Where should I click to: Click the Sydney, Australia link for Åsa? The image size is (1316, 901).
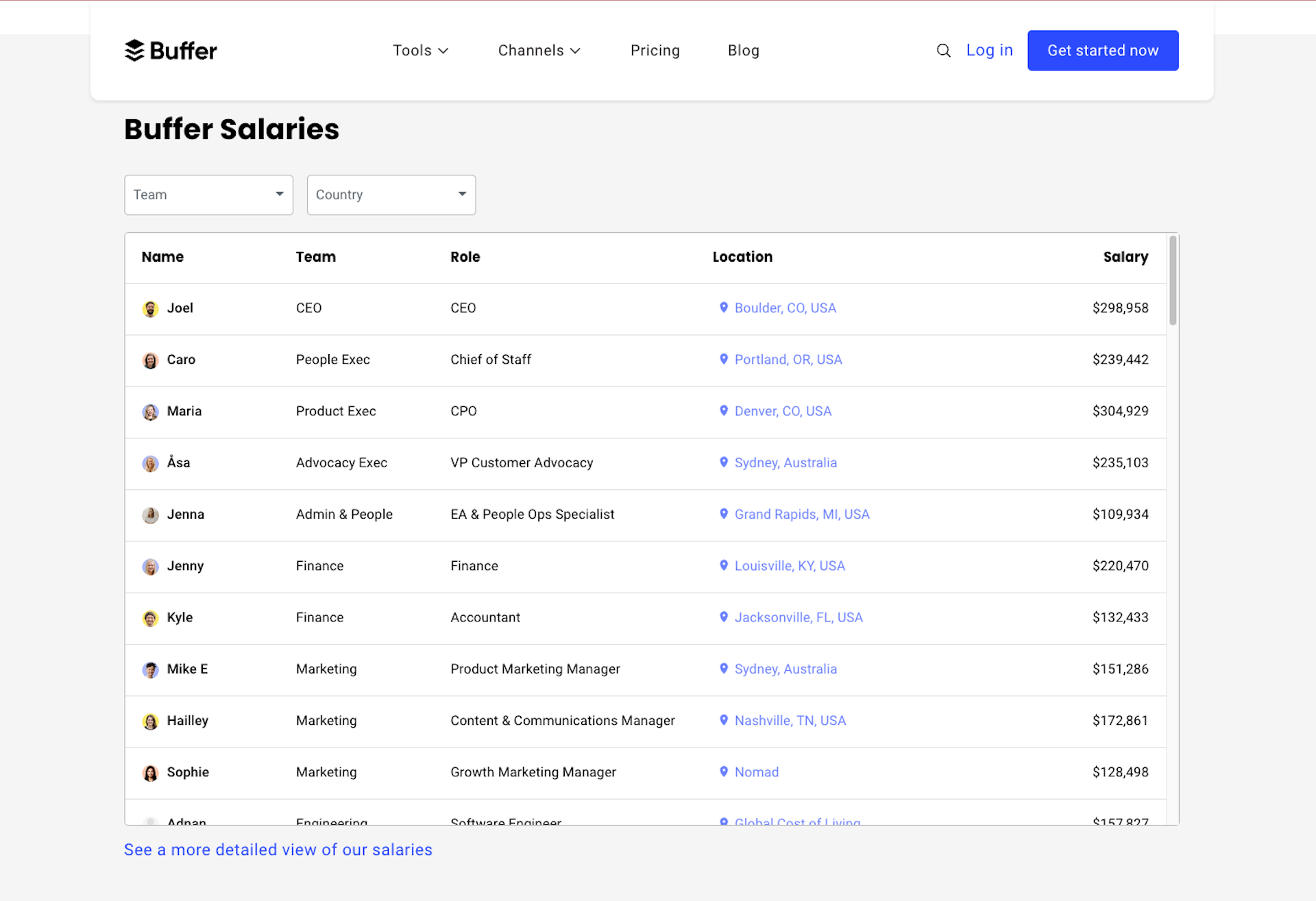[785, 462]
